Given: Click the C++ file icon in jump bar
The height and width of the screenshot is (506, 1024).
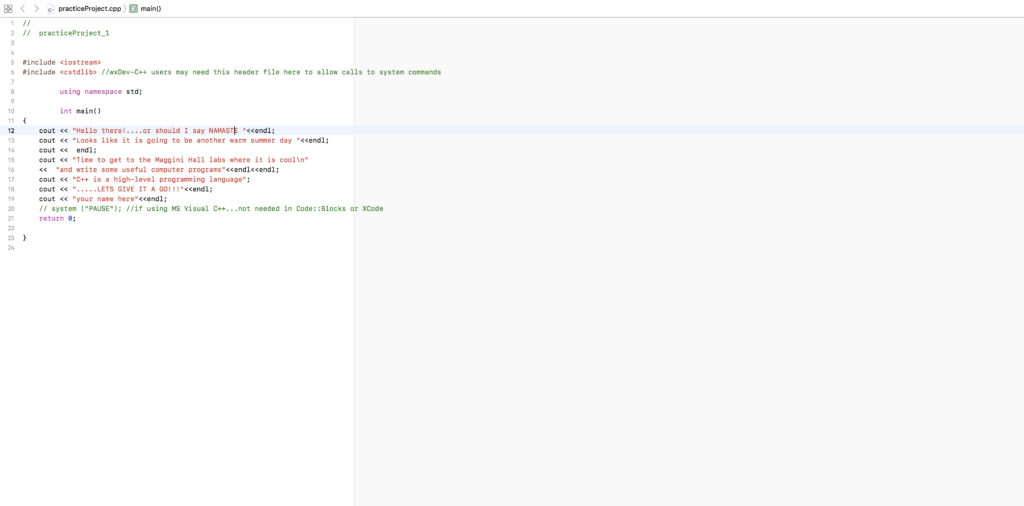Looking at the screenshot, I should pyautogui.click(x=51, y=8).
